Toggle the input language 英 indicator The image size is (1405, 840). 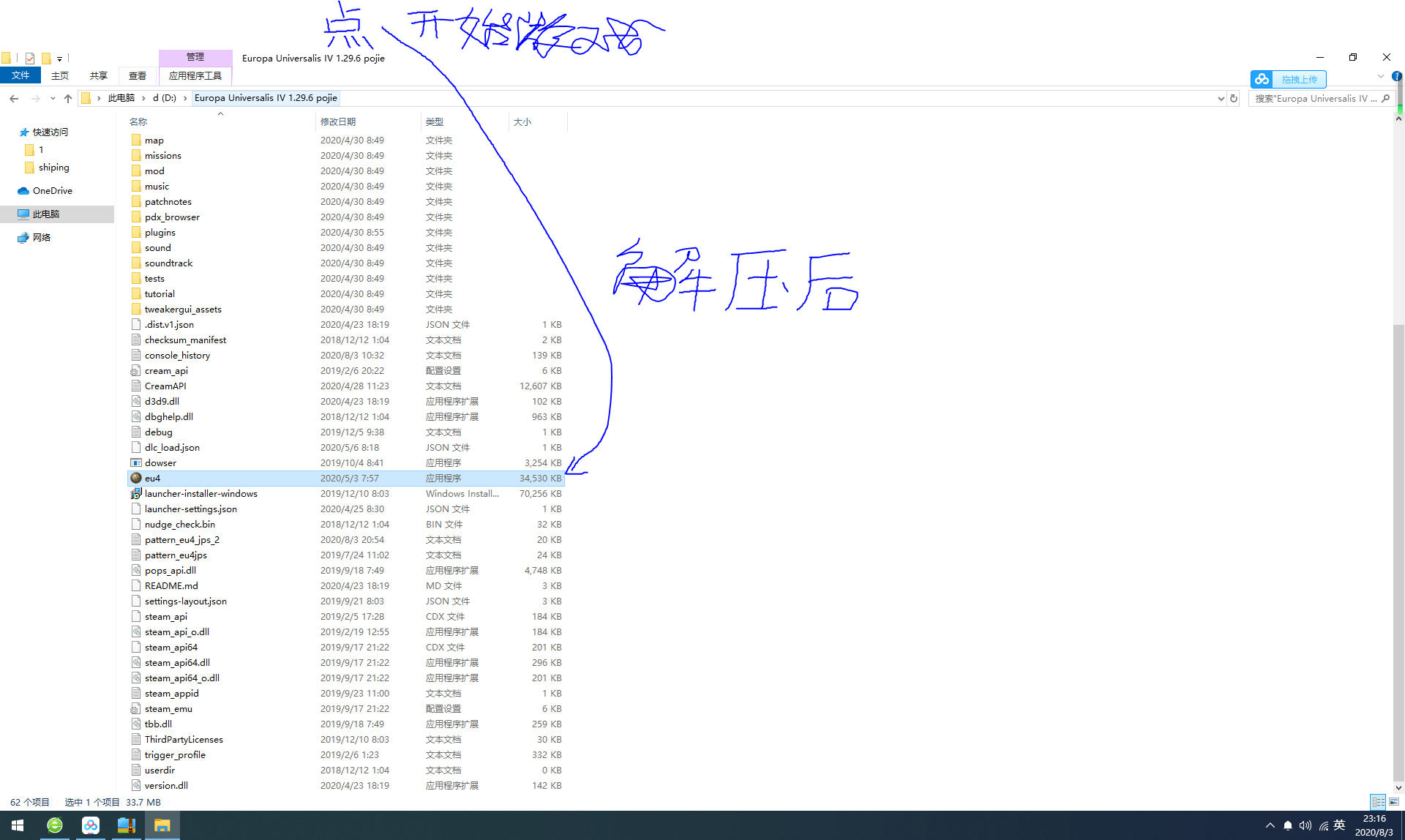click(1339, 825)
